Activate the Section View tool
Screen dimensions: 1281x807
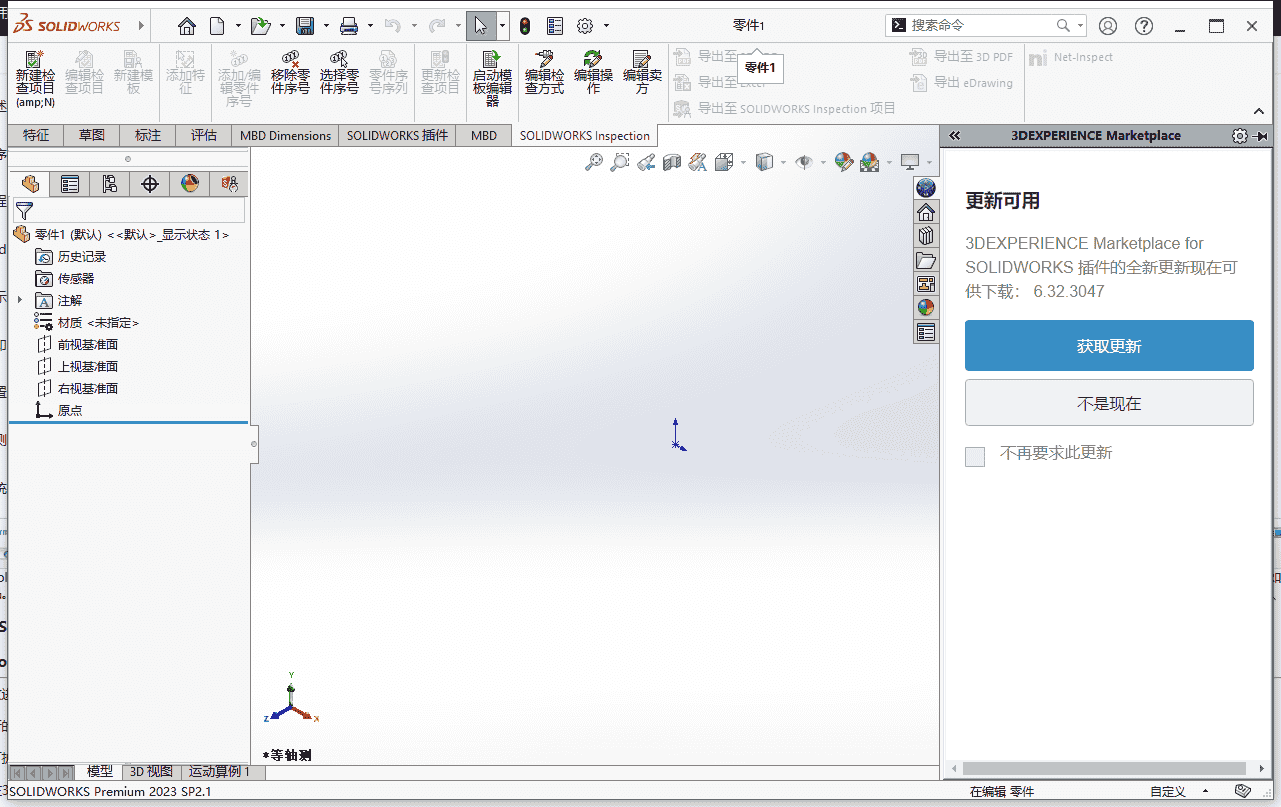(670, 161)
